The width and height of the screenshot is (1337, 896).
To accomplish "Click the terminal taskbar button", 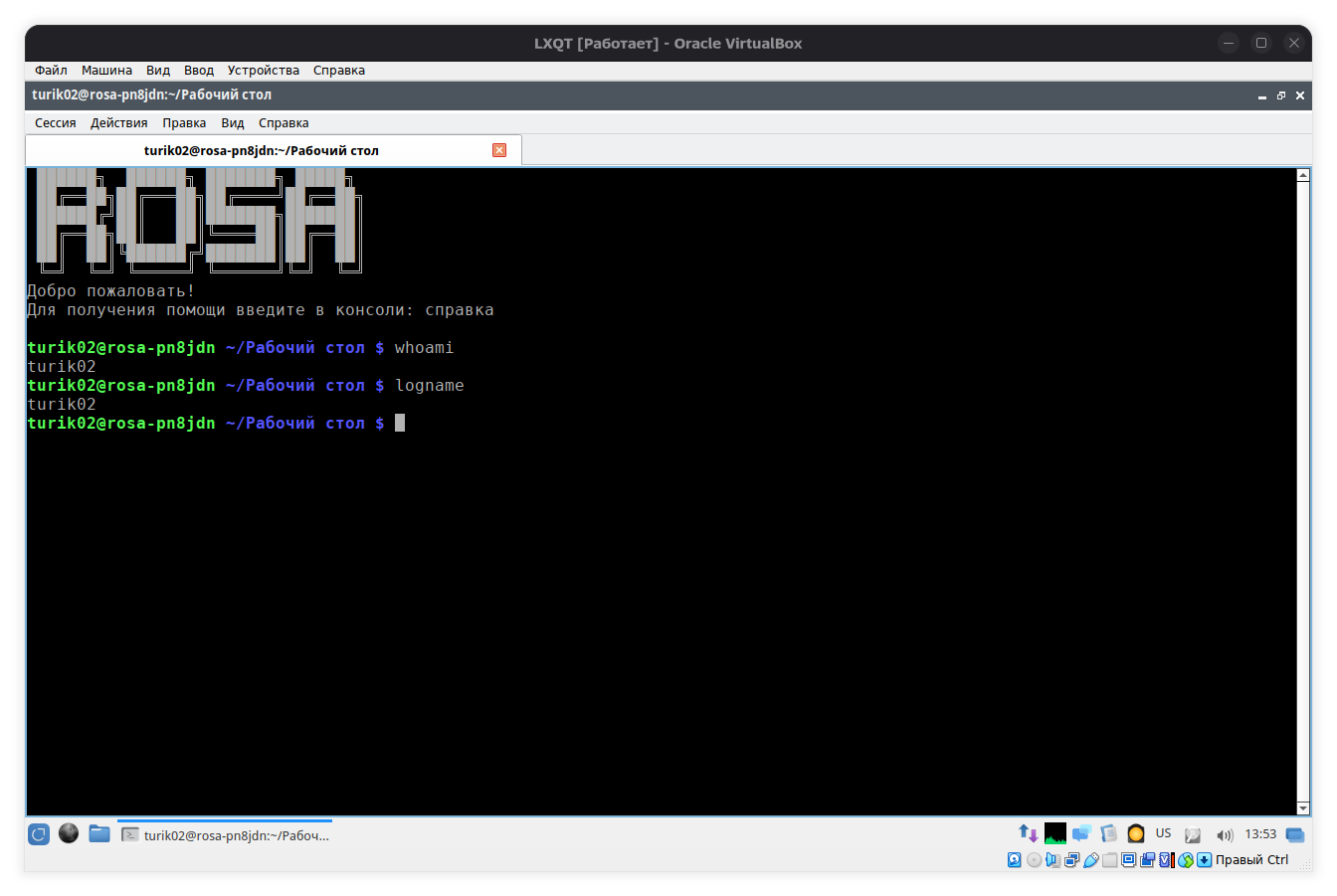I will [225, 834].
